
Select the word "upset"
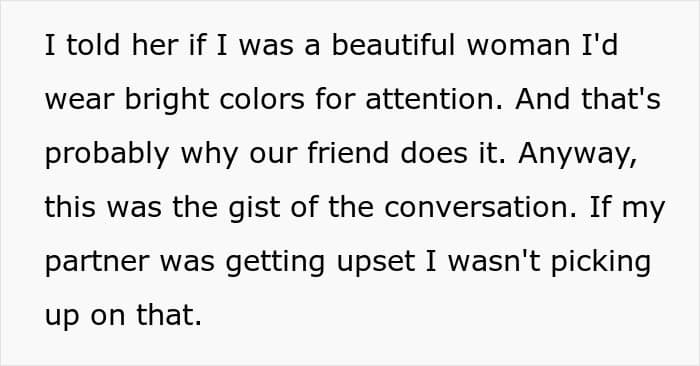click(375, 262)
